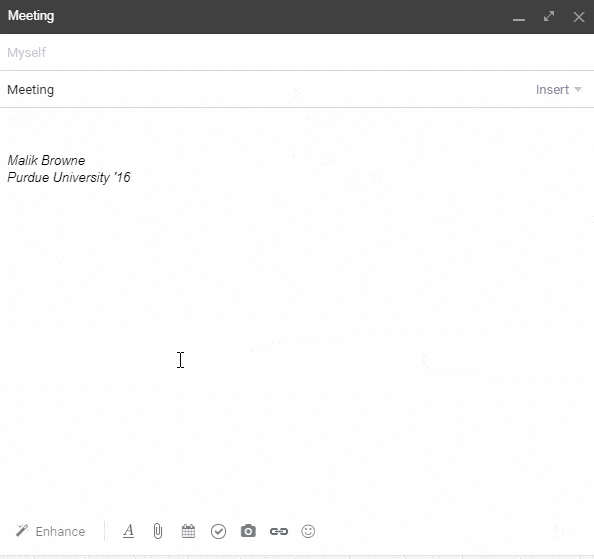Viewport: 594px width, 559px height.
Task: Close the Meeting compose window
Action: [x=579, y=17]
